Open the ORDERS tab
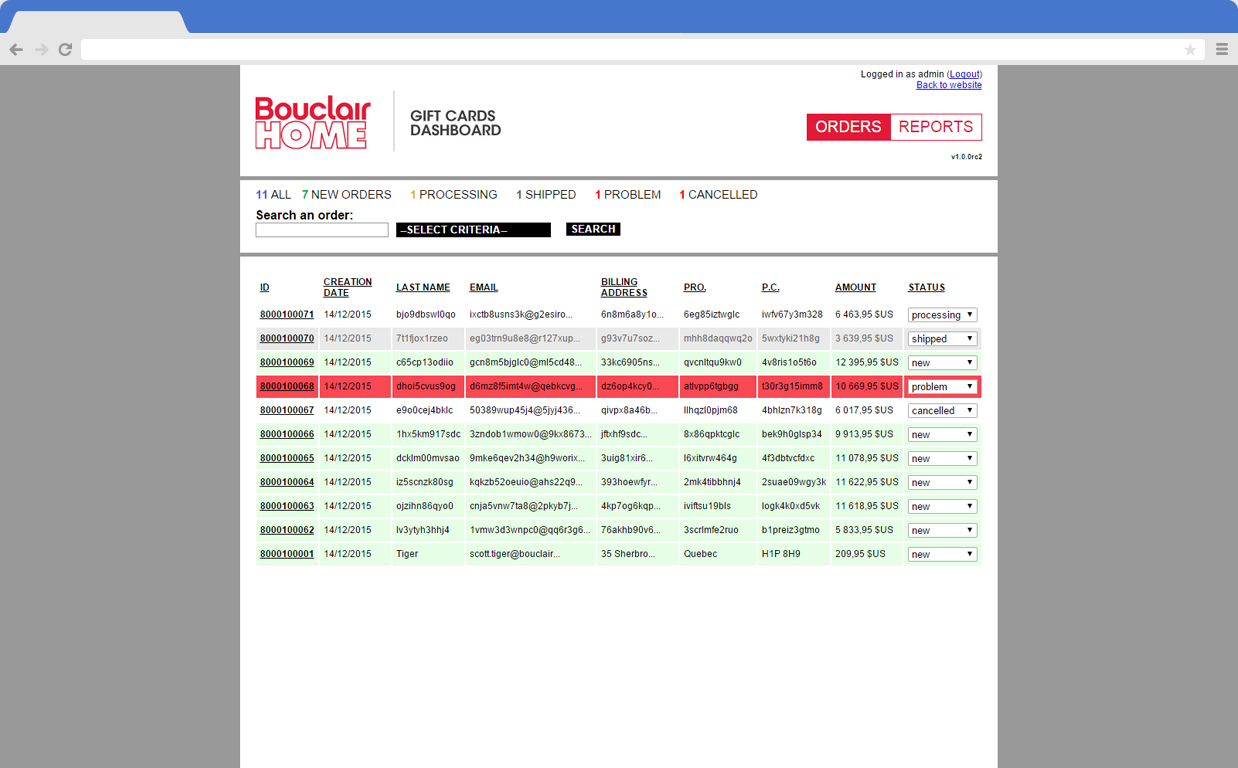This screenshot has height=768, width=1238. coord(848,127)
